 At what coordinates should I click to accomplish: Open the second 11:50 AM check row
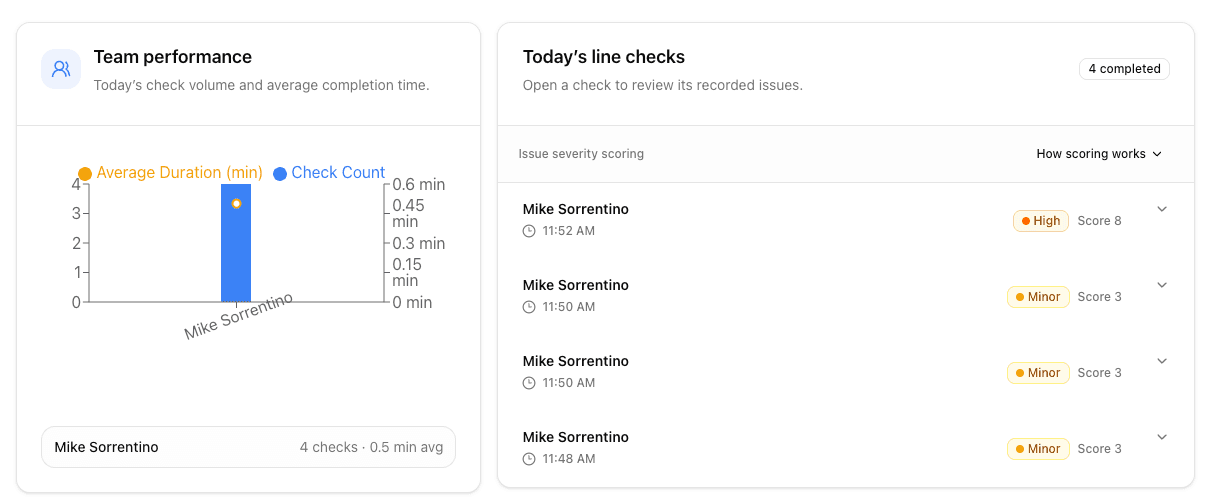point(846,372)
